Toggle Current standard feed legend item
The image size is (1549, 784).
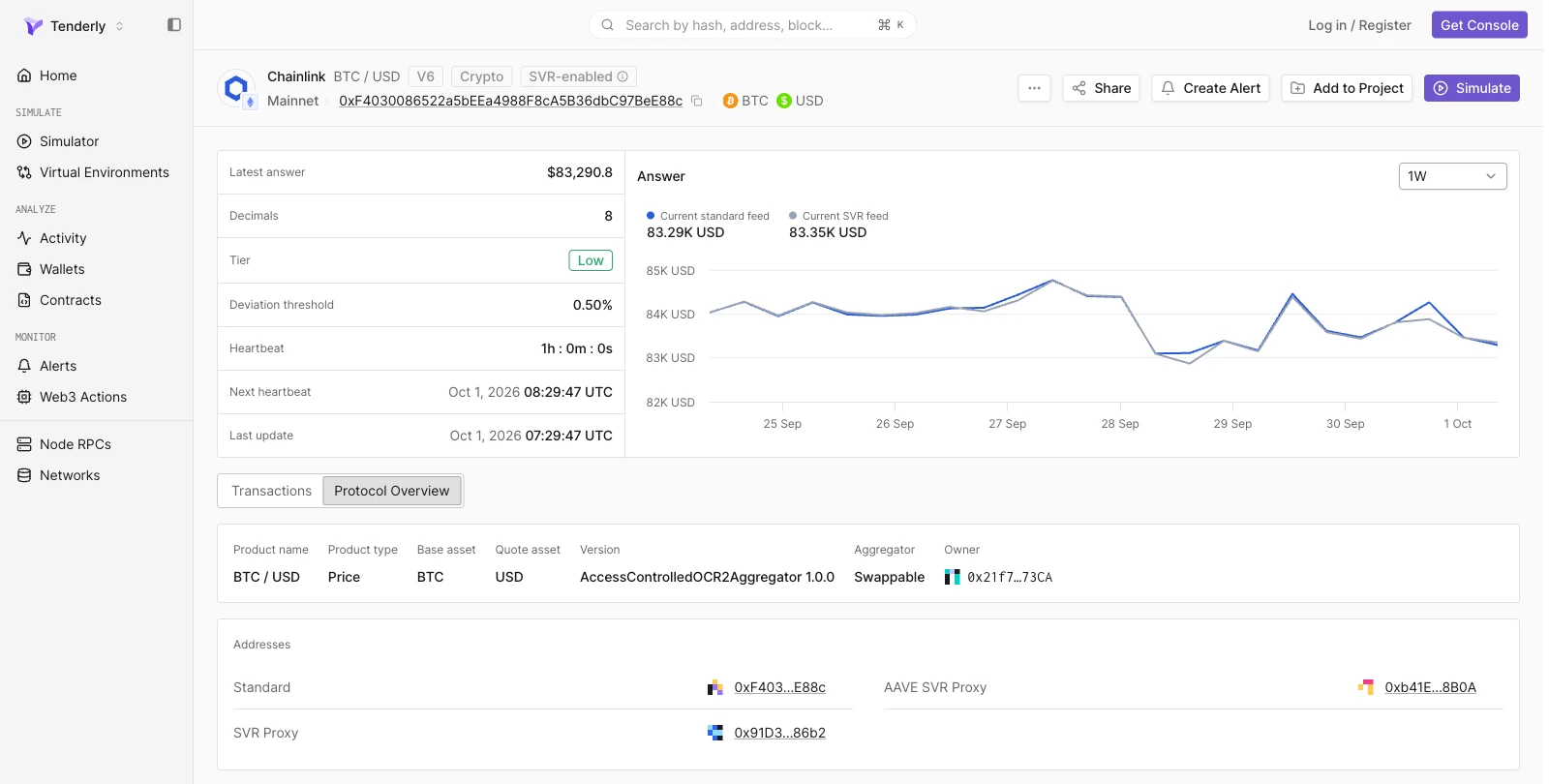pyautogui.click(x=708, y=216)
